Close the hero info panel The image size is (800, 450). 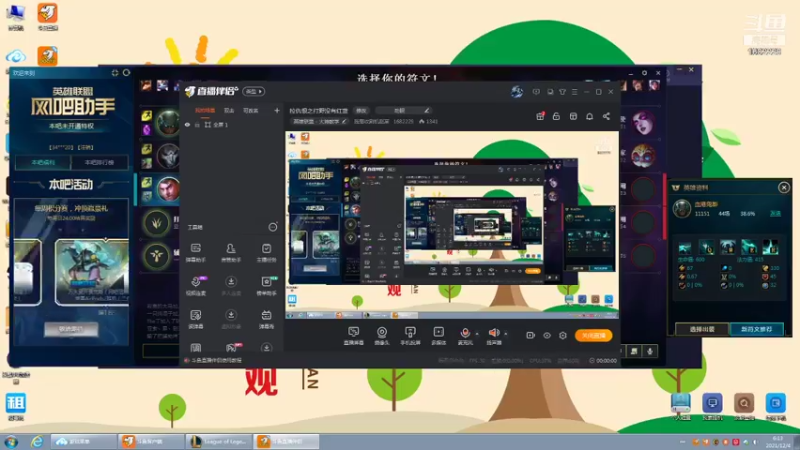(784, 188)
